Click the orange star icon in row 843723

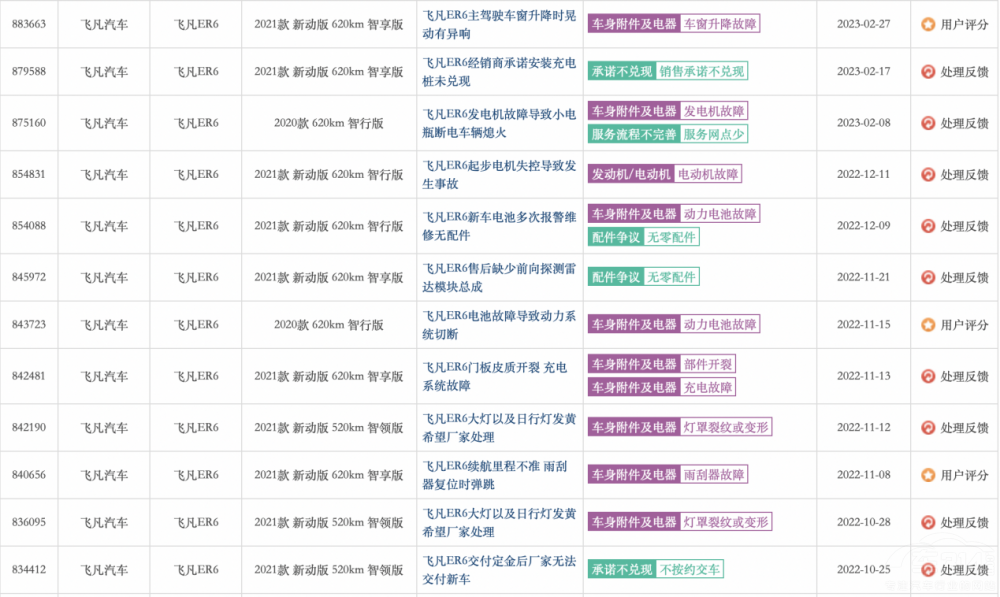point(928,325)
